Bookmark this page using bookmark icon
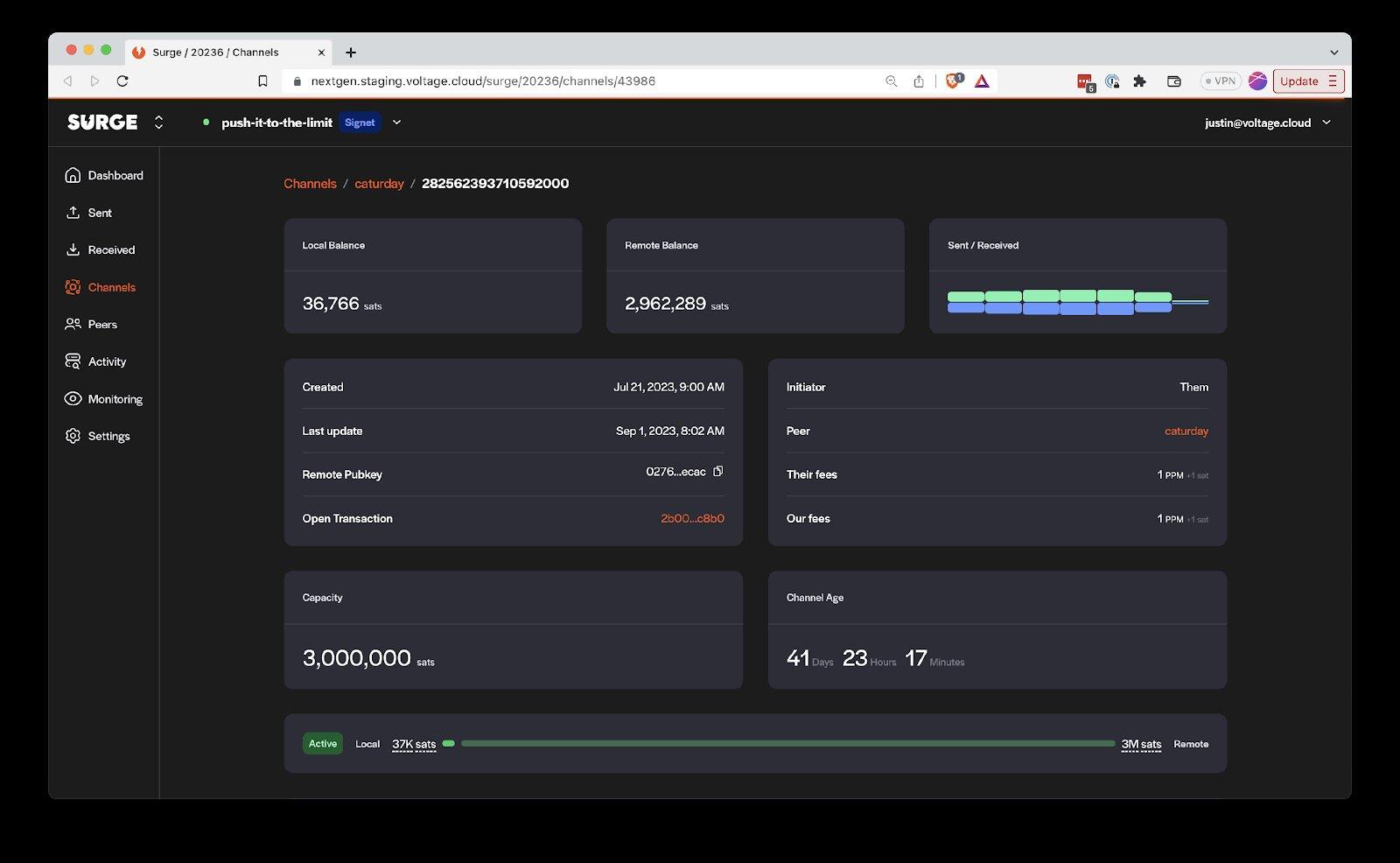The height and width of the screenshot is (863, 1400). click(x=262, y=81)
